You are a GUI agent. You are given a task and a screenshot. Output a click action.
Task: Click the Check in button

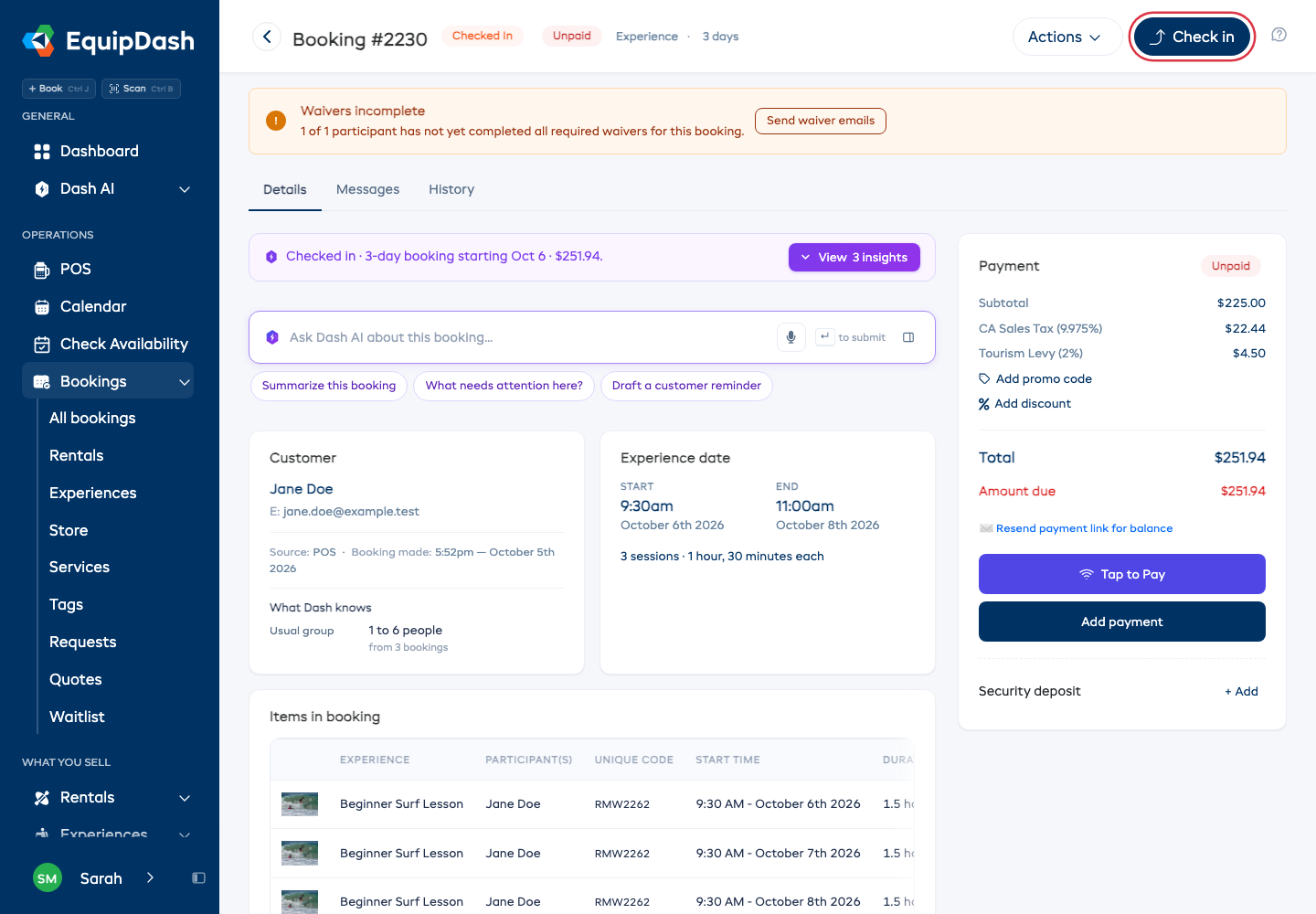[1192, 37]
